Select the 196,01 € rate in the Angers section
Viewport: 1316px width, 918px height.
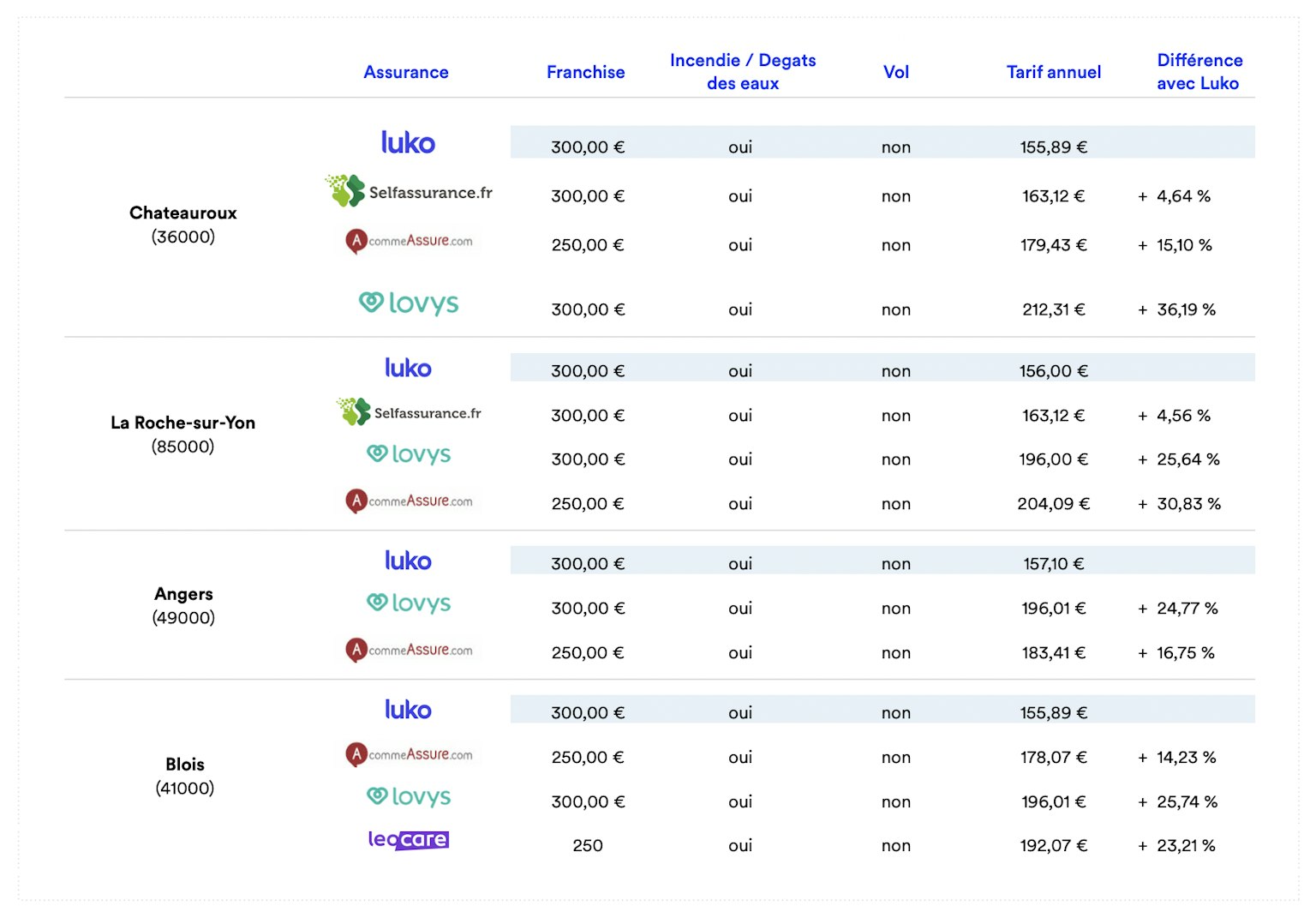(1054, 609)
